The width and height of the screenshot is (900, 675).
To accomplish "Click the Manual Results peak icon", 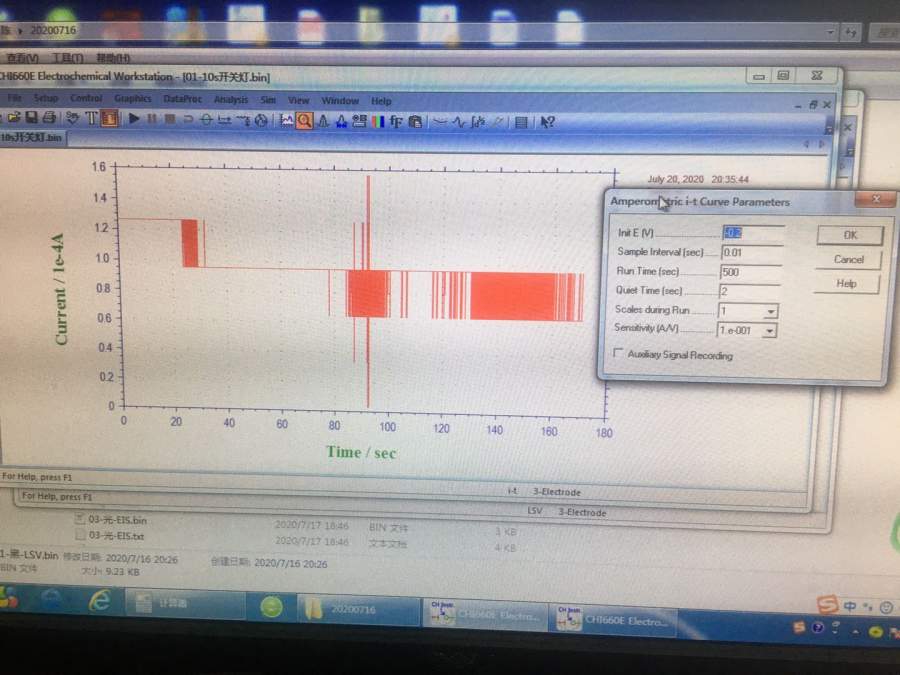I will point(323,121).
